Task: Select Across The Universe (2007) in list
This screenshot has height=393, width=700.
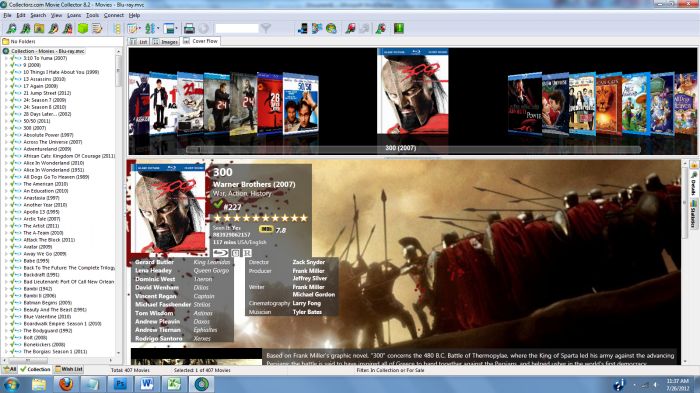Action: click(52, 142)
